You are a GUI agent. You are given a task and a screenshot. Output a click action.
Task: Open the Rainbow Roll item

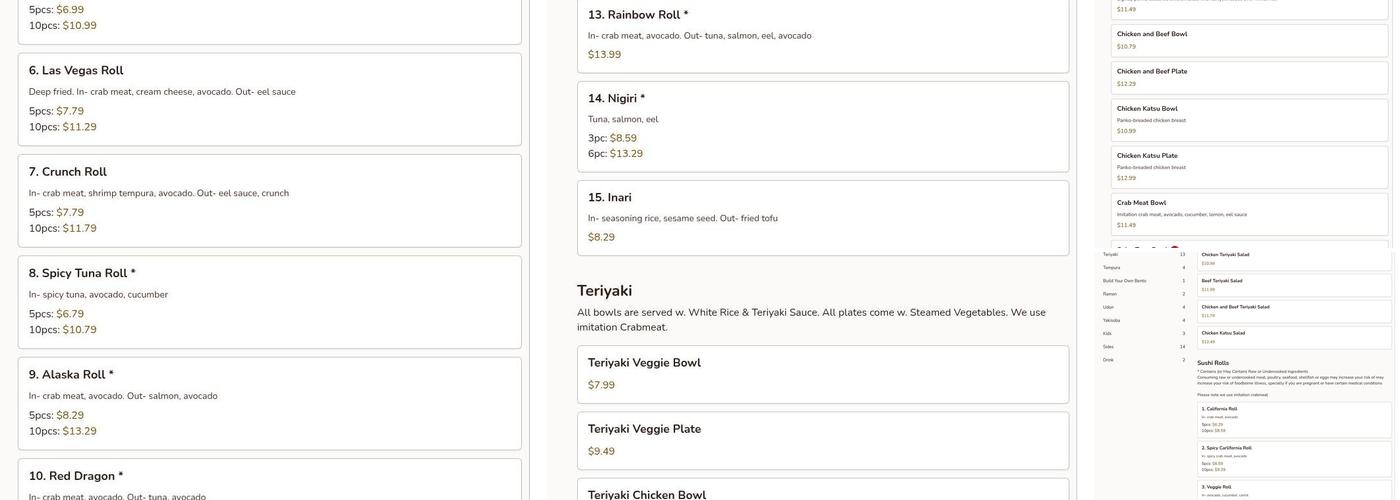pos(822,34)
